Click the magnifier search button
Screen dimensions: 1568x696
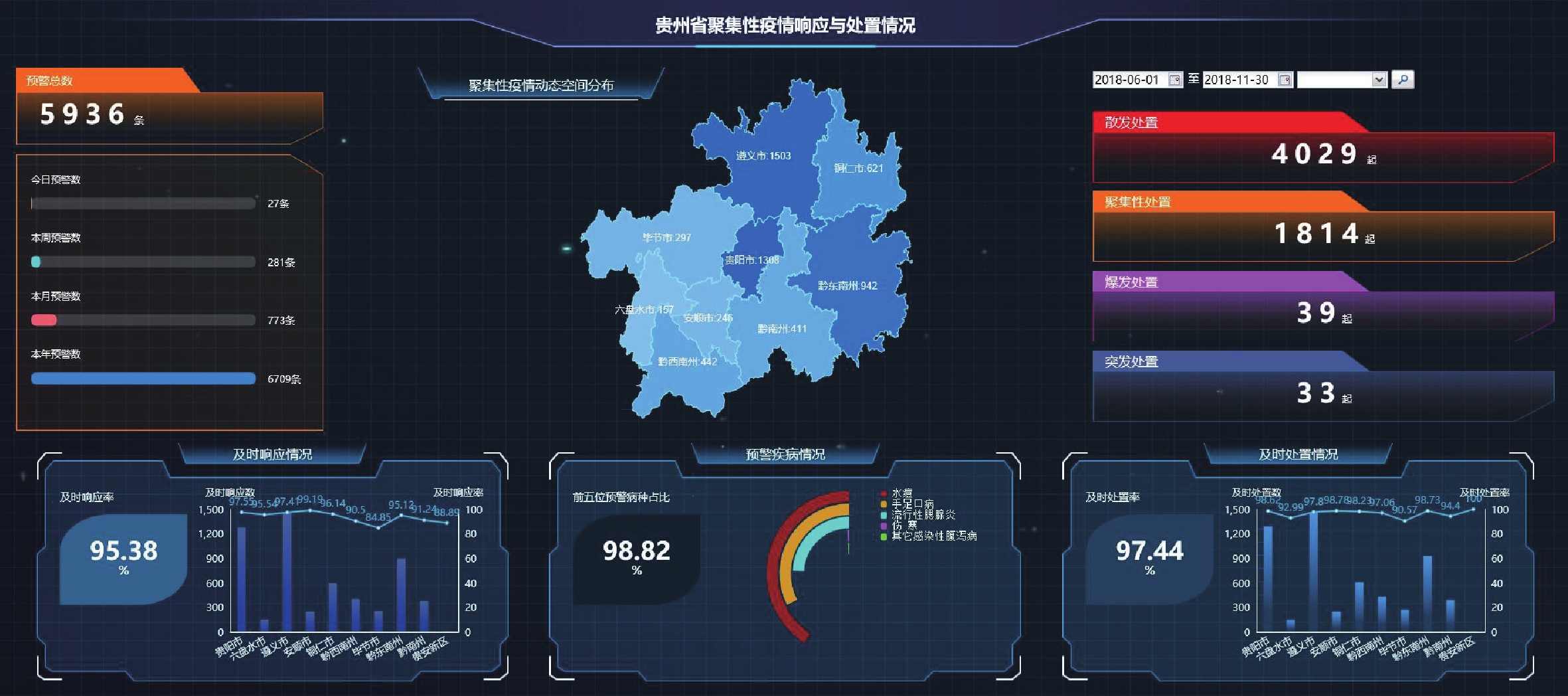coord(1402,80)
